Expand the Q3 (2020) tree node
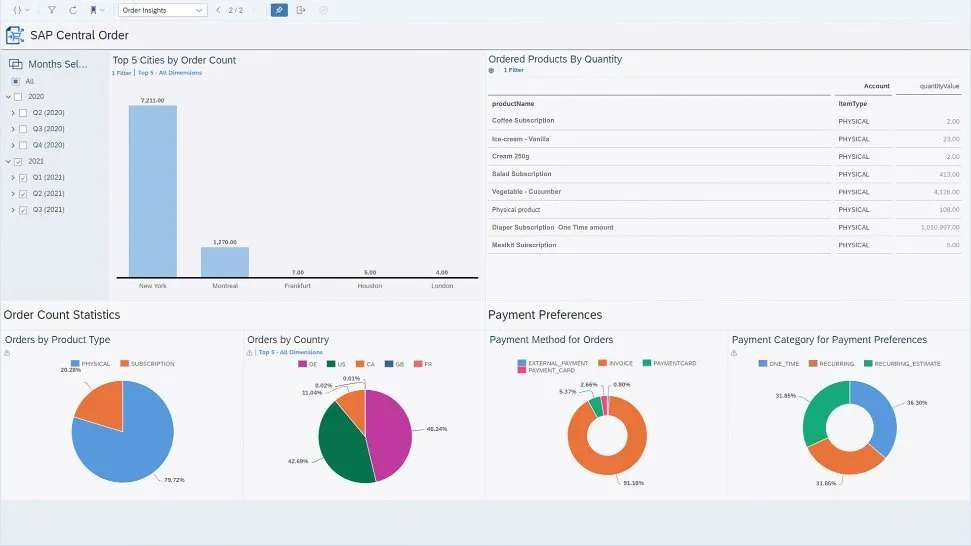The image size is (971, 546). [x=13, y=129]
